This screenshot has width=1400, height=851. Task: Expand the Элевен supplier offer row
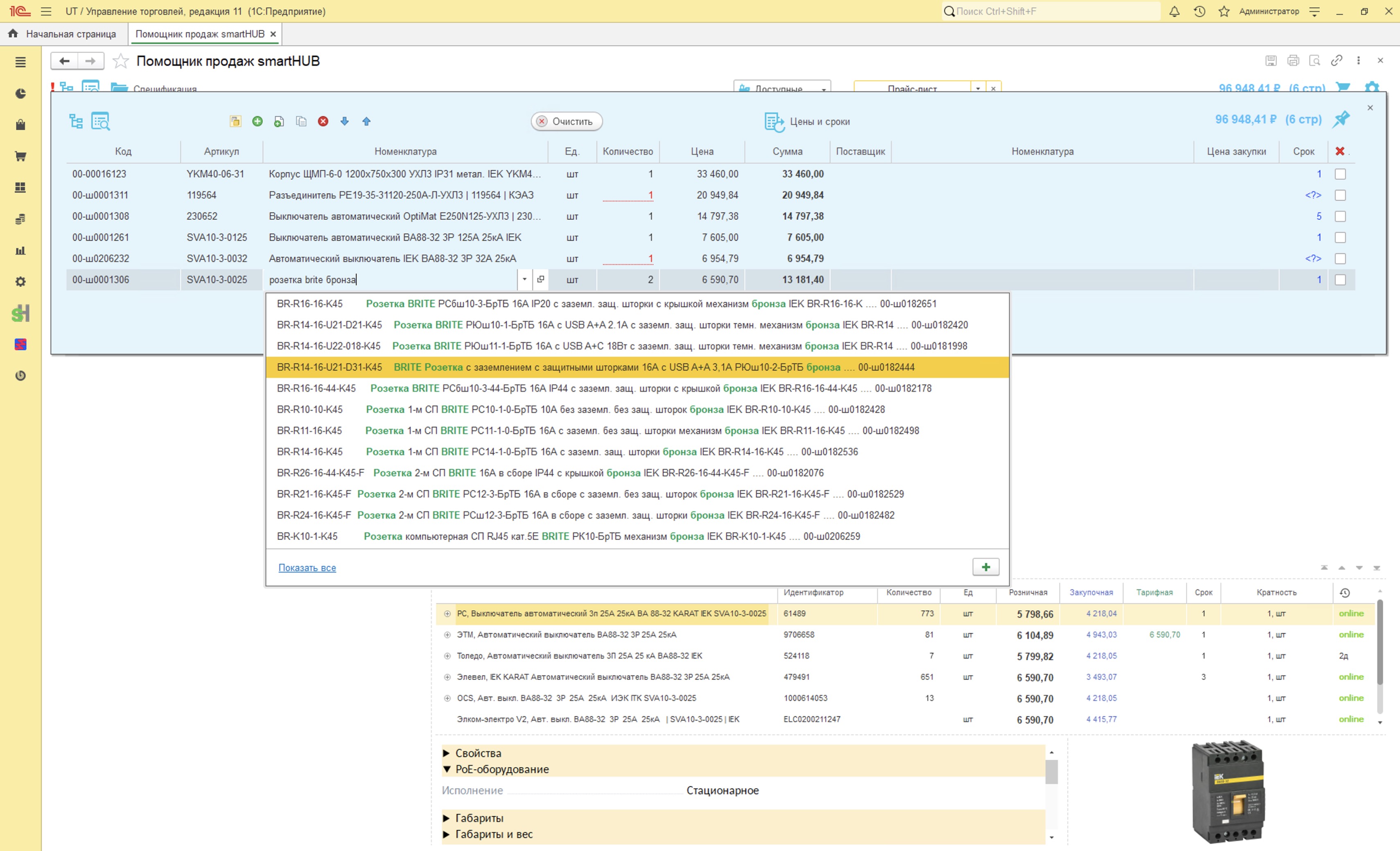tap(447, 677)
